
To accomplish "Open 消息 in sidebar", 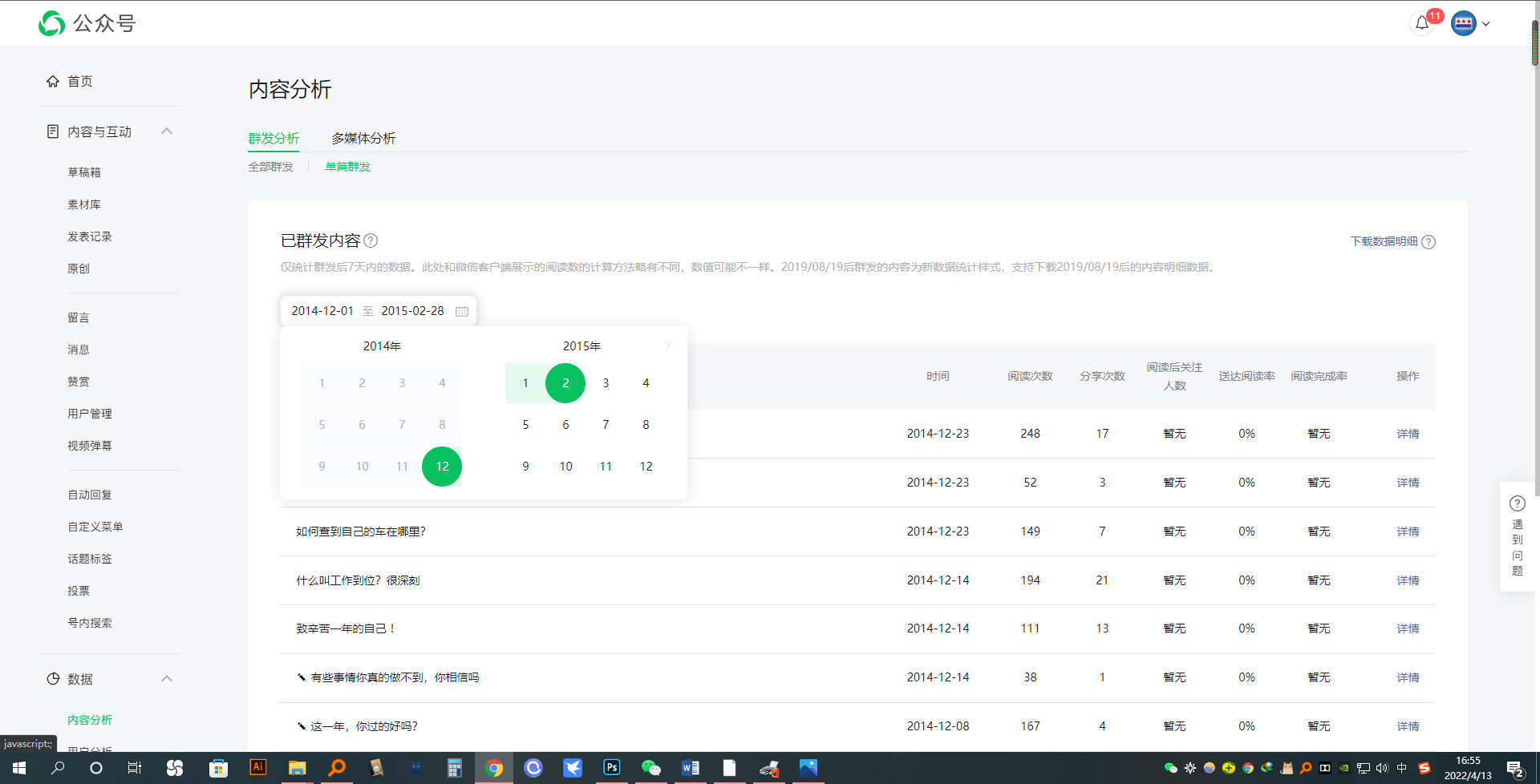I will coord(79,350).
